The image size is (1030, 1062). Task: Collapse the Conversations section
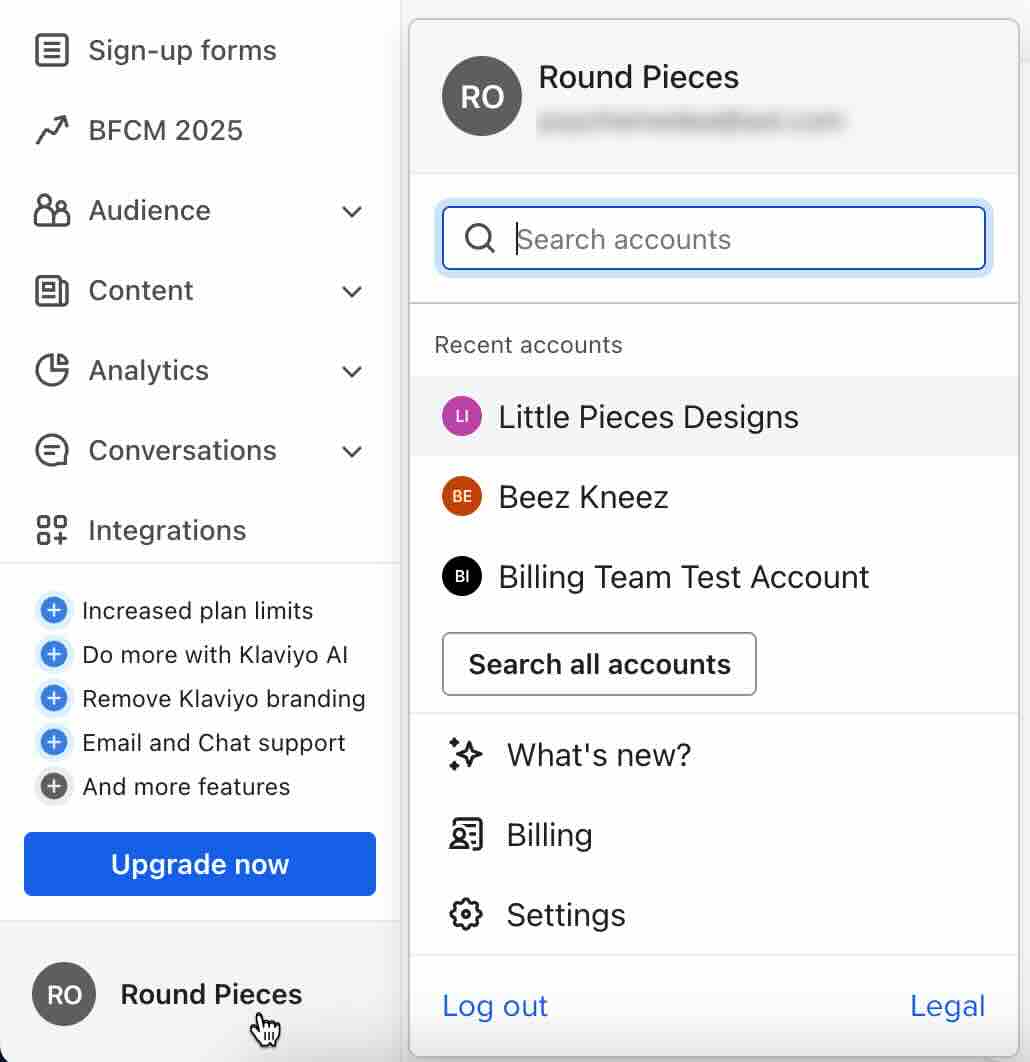(x=351, y=451)
